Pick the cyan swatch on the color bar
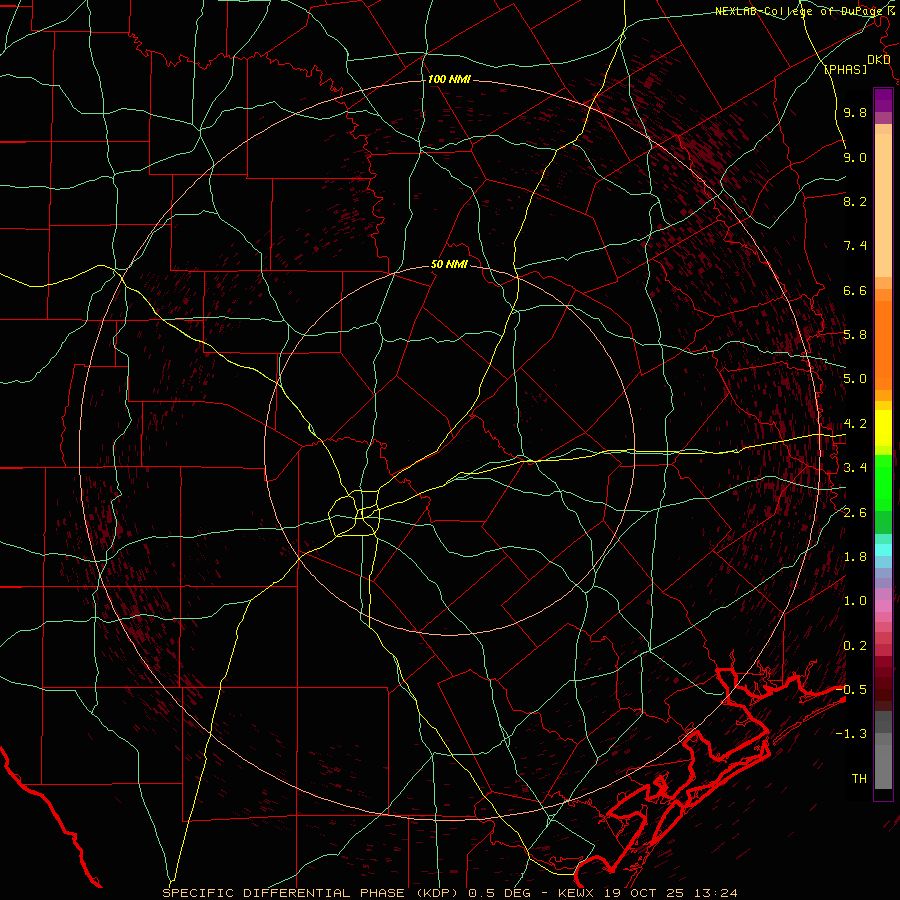This screenshot has height=900, width=900. [x=883, y=550]
